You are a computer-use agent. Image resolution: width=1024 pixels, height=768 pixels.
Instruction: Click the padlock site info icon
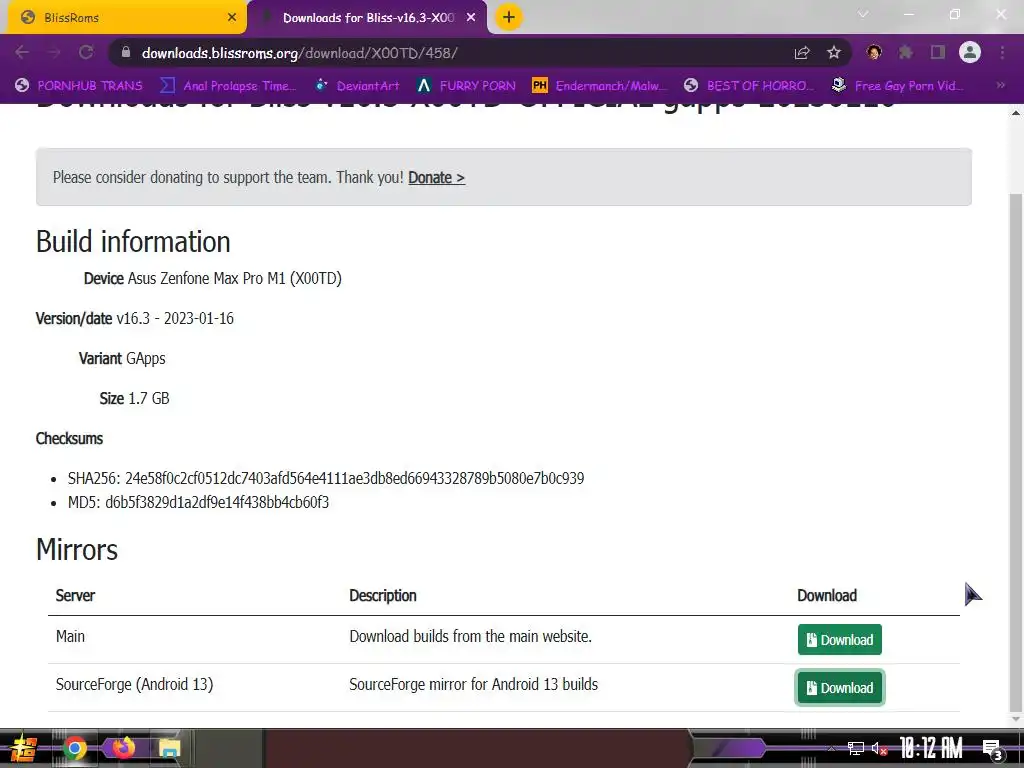coord(126,52)
